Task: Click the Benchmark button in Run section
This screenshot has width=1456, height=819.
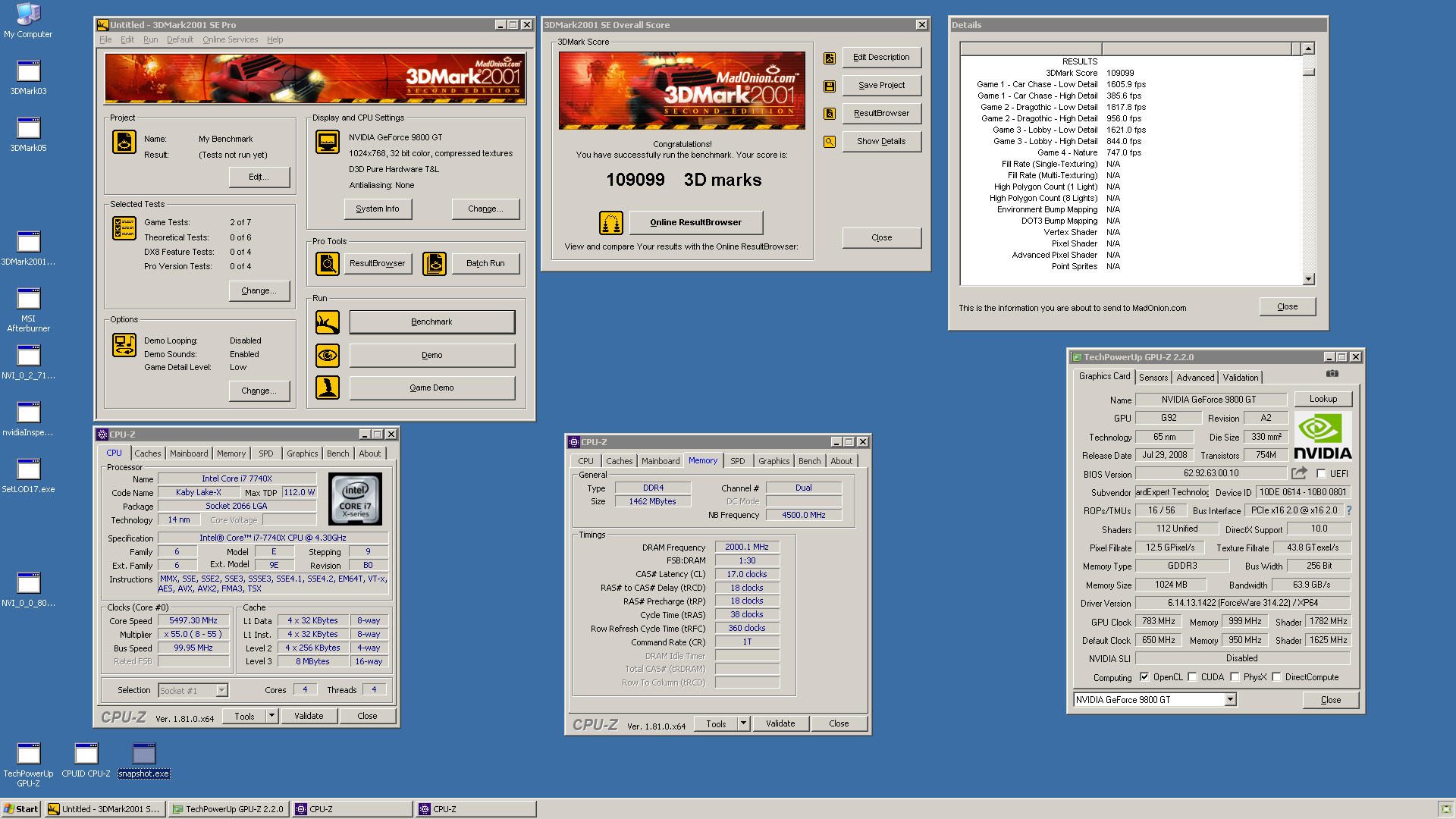Action: [431, 322]
